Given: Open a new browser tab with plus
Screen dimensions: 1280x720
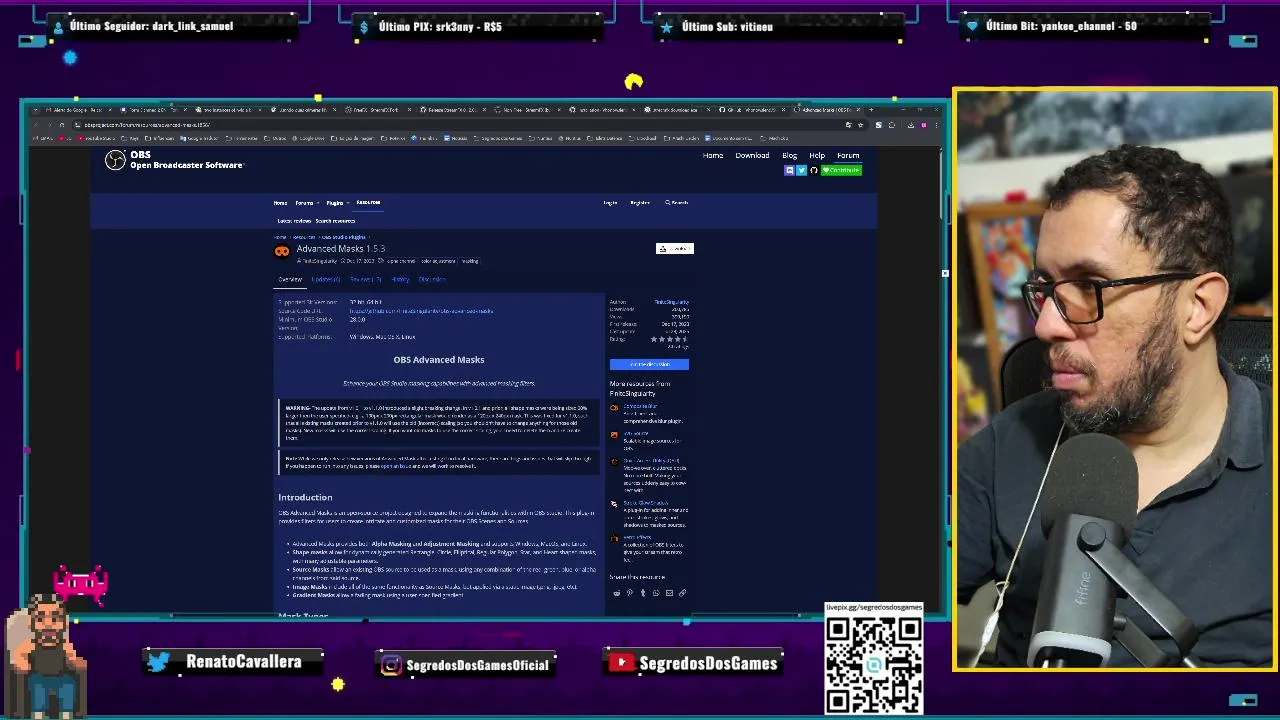Looking at the screenshot, I should [x=871, y=109].
